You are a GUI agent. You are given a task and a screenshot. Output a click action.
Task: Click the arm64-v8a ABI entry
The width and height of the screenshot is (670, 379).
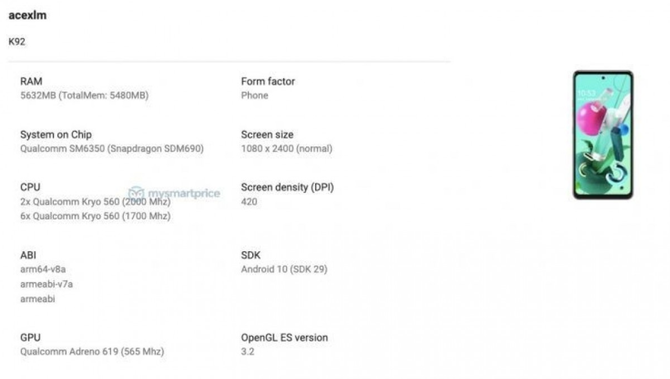[x=43, y=269]
